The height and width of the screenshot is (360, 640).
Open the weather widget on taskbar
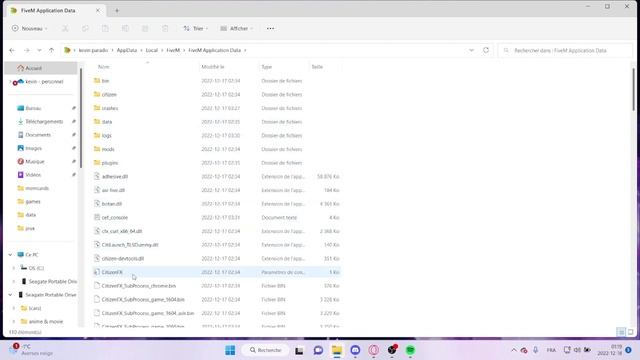(31, 350)
